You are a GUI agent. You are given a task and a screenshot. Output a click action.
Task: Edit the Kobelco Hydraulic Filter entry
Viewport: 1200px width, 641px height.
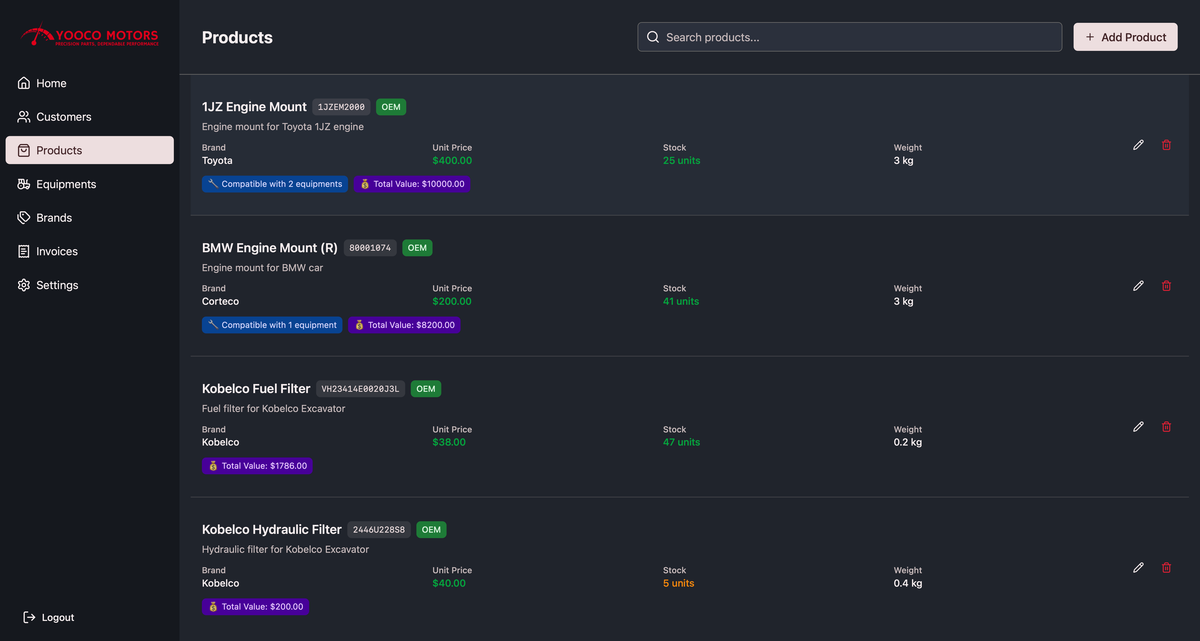click(1138, 568)
